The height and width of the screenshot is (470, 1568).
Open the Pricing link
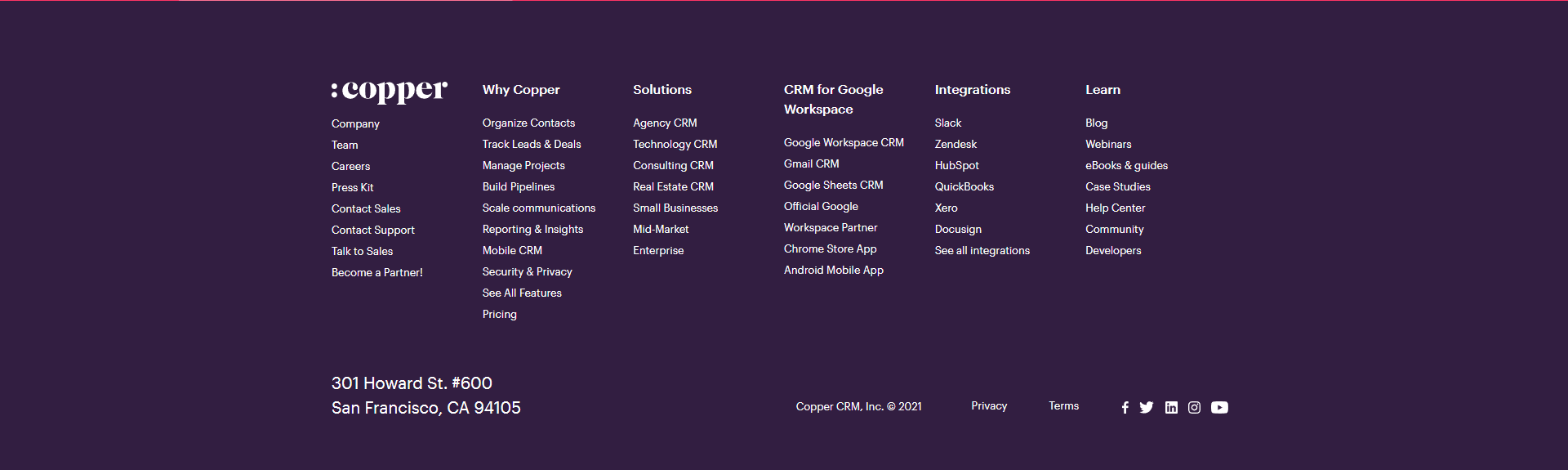point(499,314)
